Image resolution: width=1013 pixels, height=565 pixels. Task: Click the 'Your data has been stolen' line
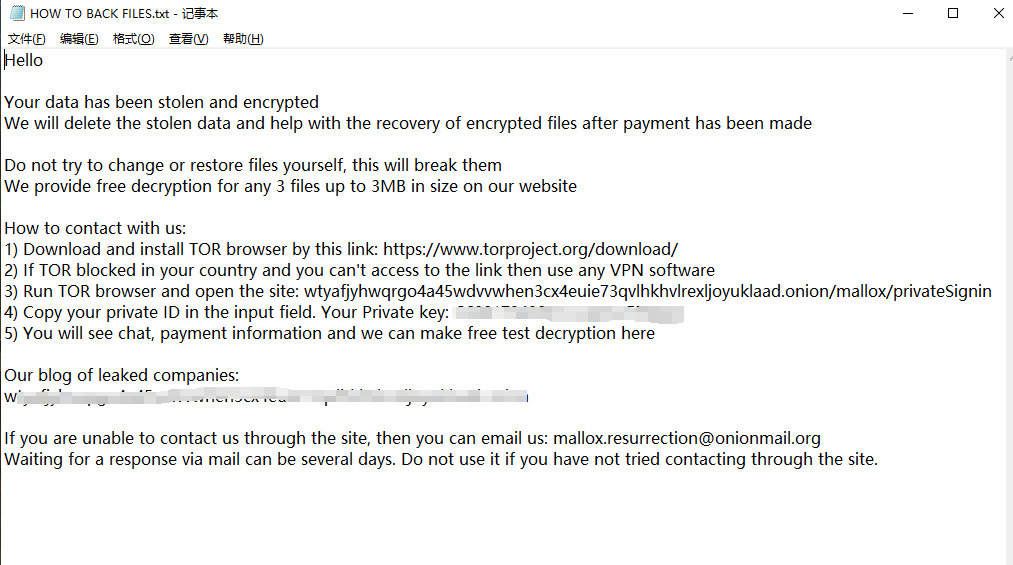point(161,102)
